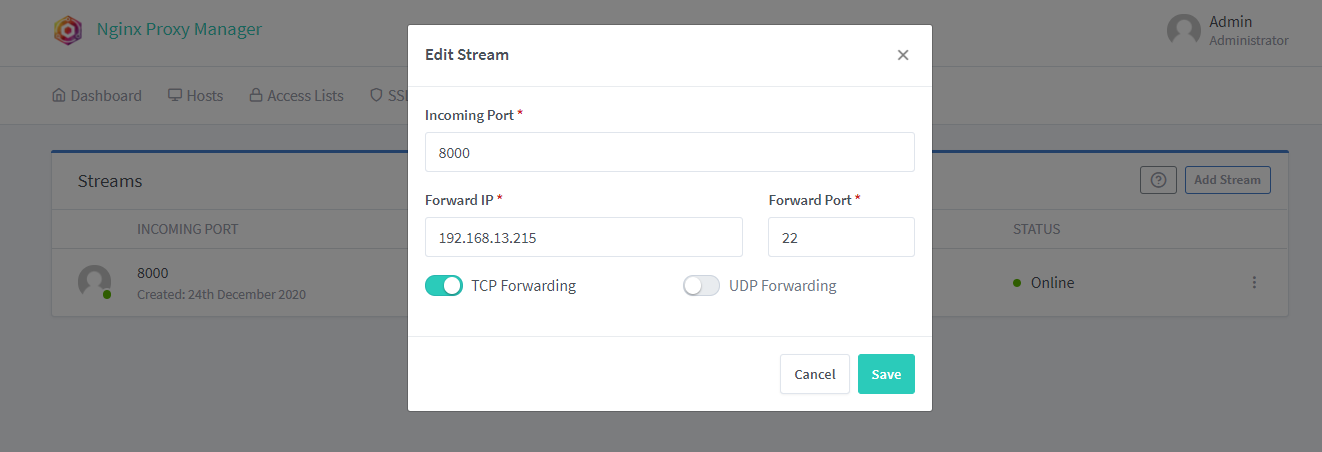Open the stream row three-dot menu
The height and width of the screenshot is (452, 1322).
1254,283
